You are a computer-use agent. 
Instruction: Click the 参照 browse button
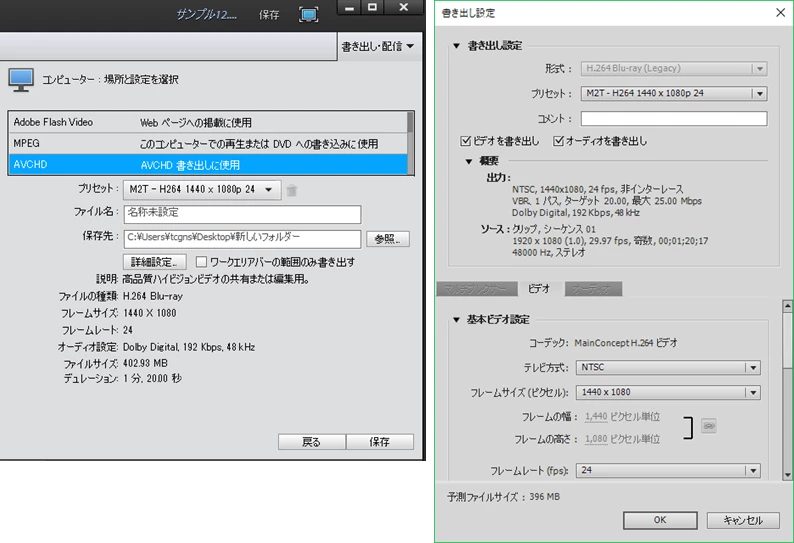click(x=388, y=239)
